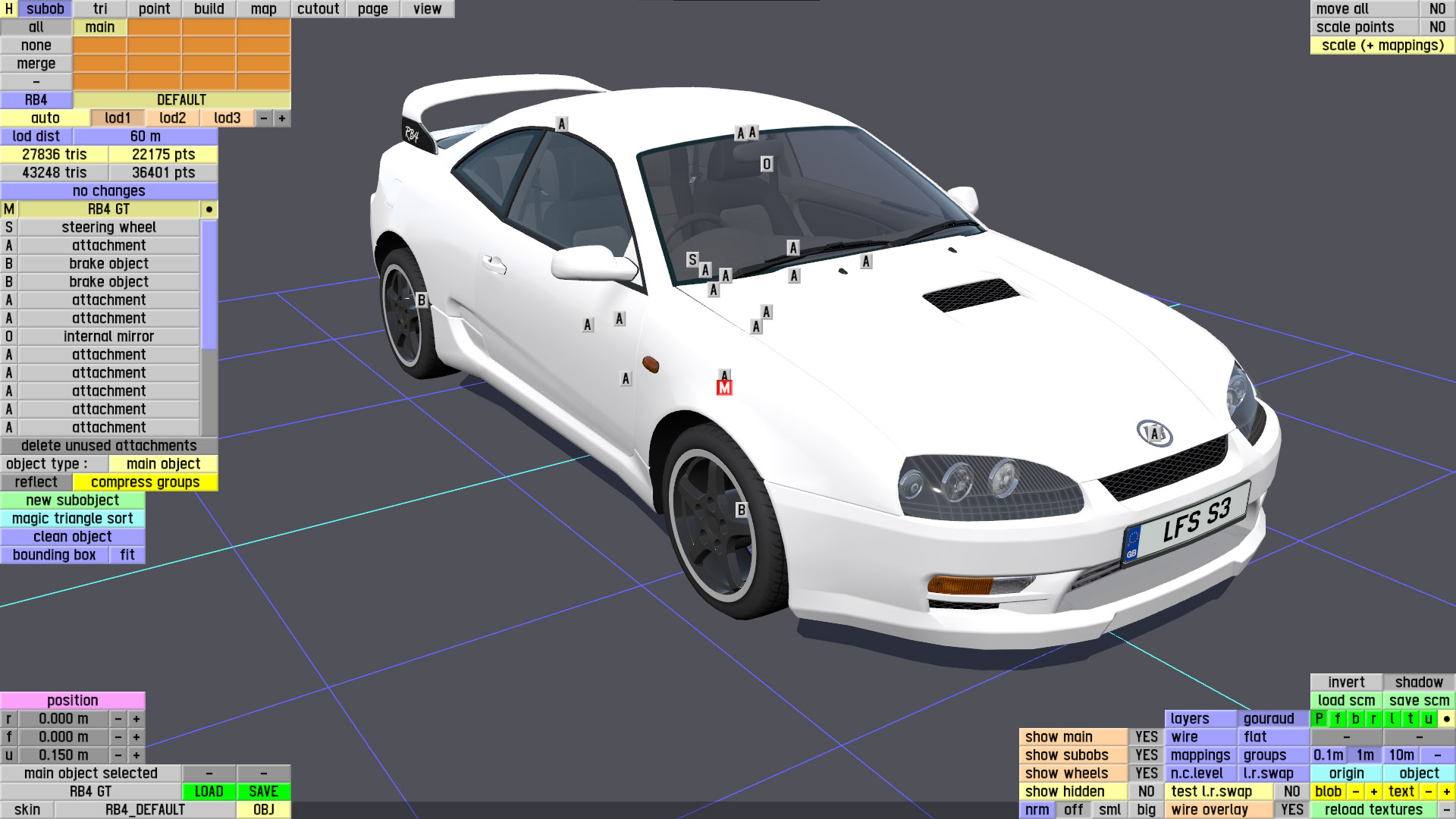Open the map mode tab

click(263, 9)
